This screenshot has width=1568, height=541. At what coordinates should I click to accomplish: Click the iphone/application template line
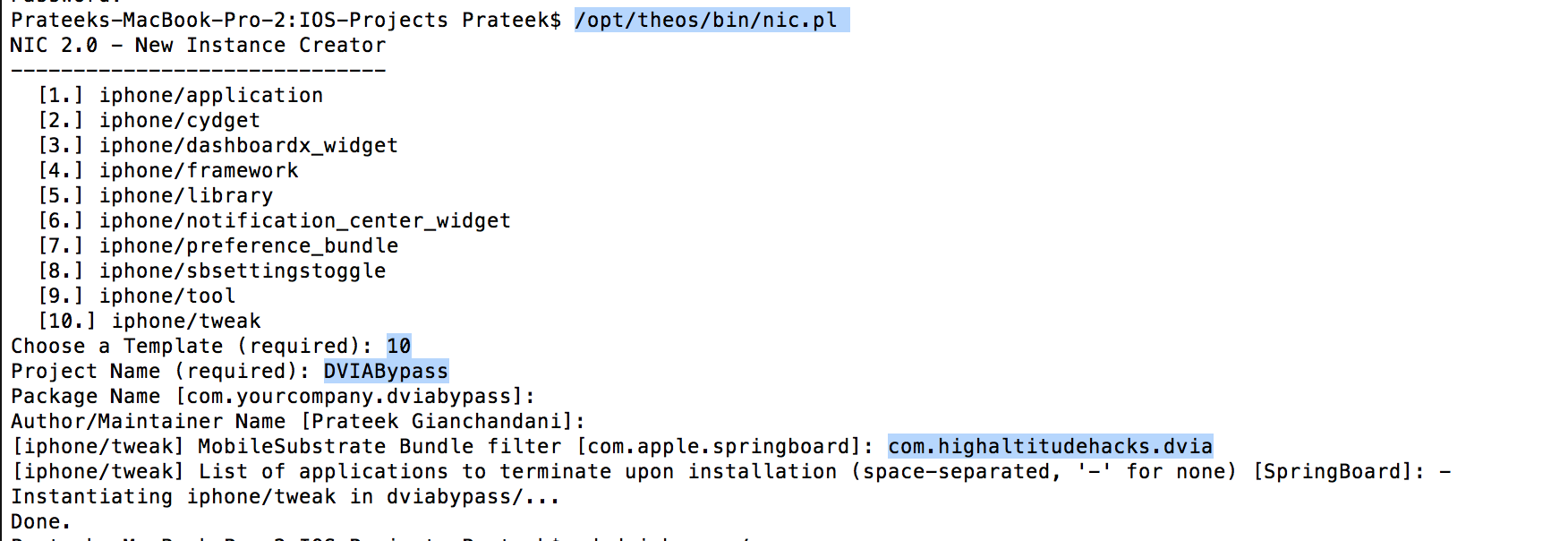181,95
